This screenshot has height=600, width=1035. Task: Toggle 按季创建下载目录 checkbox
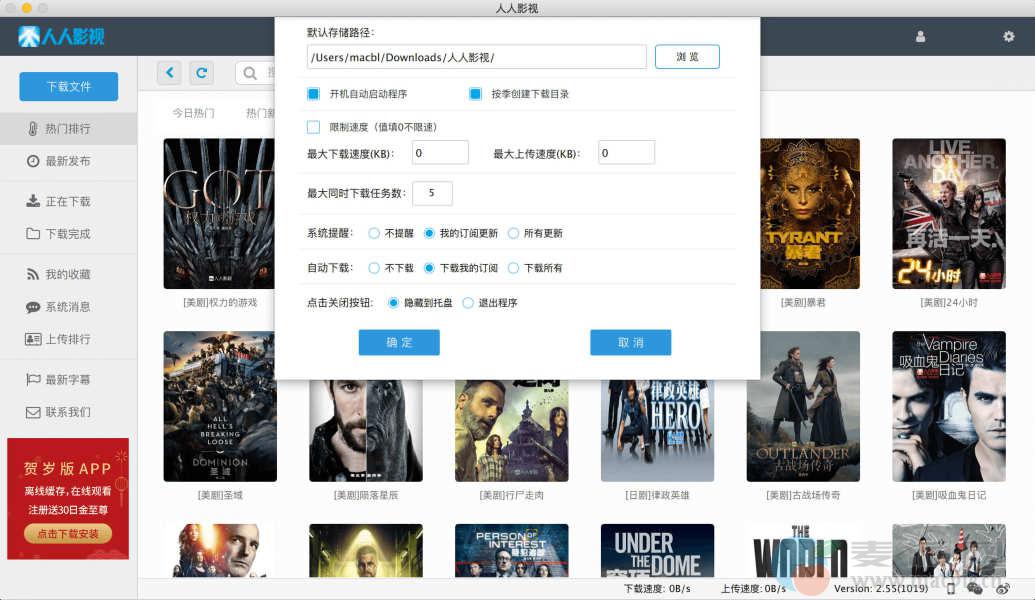475,94
